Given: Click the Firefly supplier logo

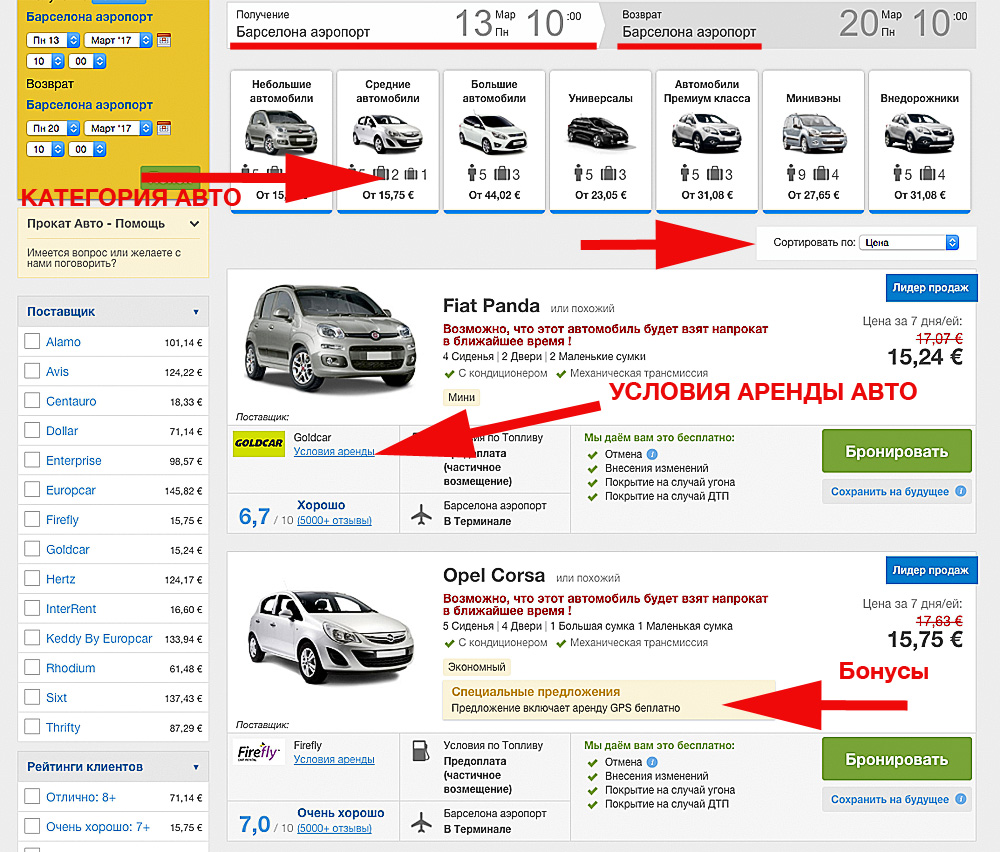Looking at the screenshot, I should [258, 753].
